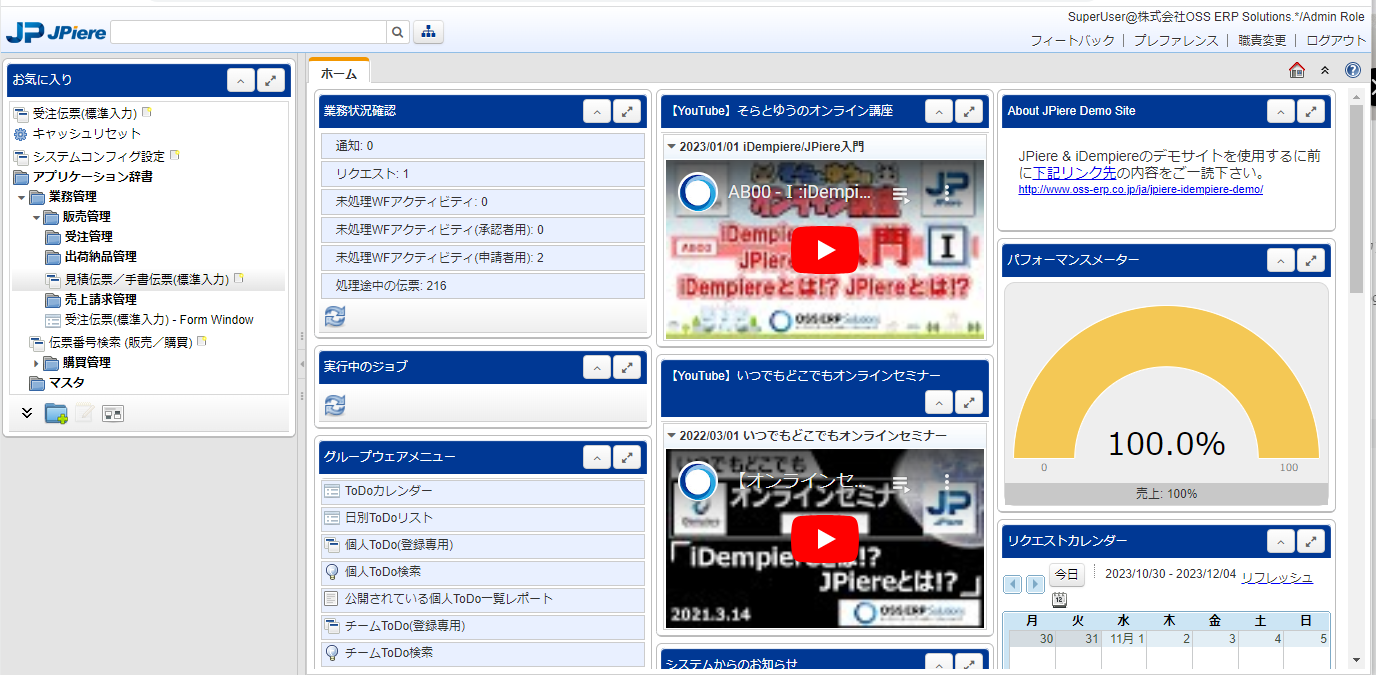Collapse the グループウェアメニュー gadget
This screenshot has height=675, width=1376.
tap(597, 457)
